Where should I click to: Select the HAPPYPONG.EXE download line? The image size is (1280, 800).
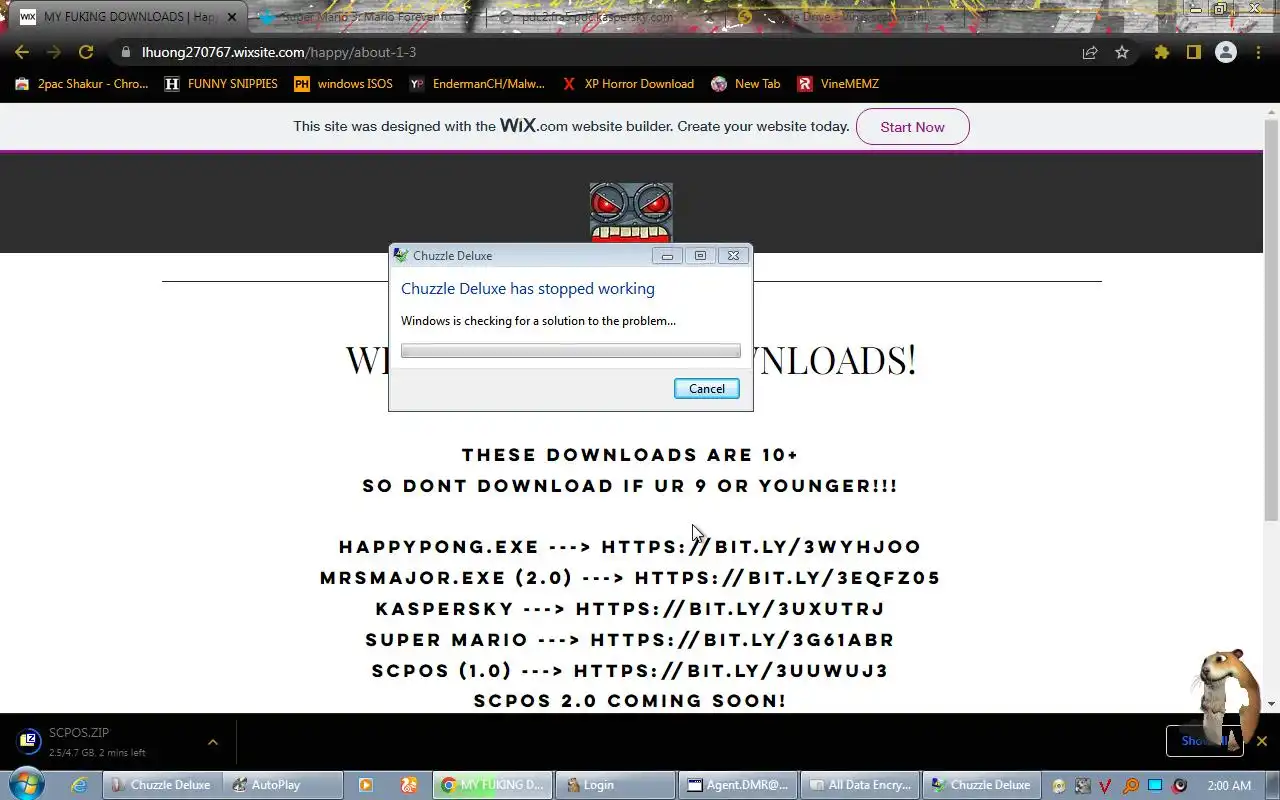pyautogui.click(x=630, y=547)
